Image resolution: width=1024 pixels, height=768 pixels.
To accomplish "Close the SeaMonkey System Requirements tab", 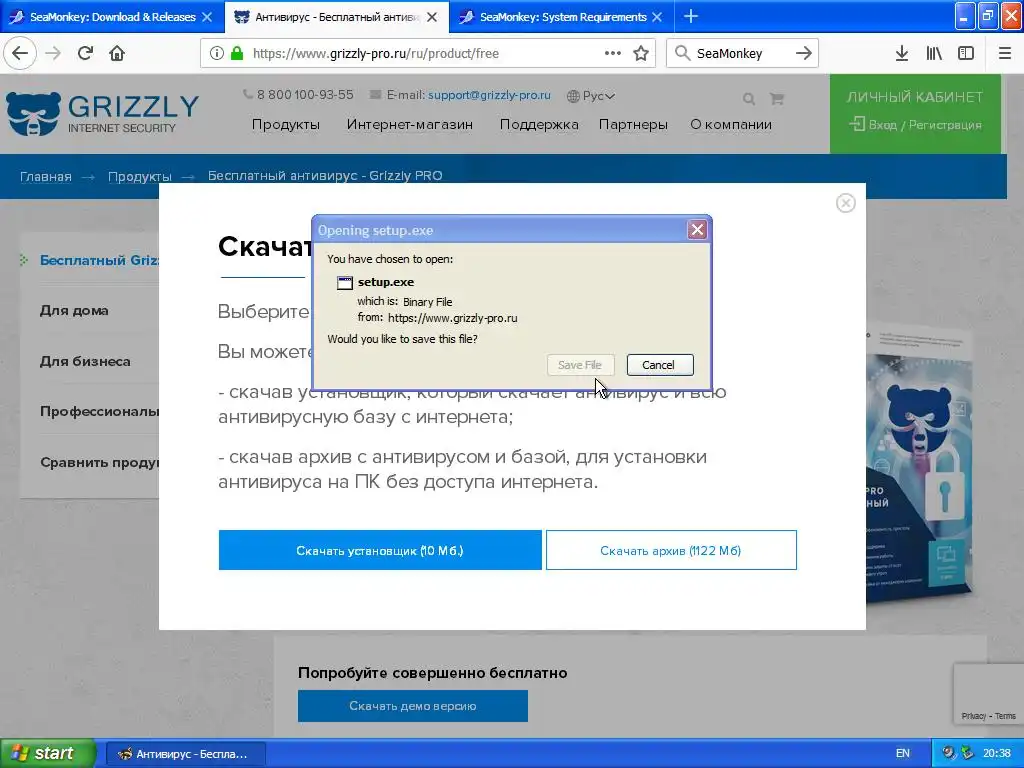I will (x=657, y=17).
